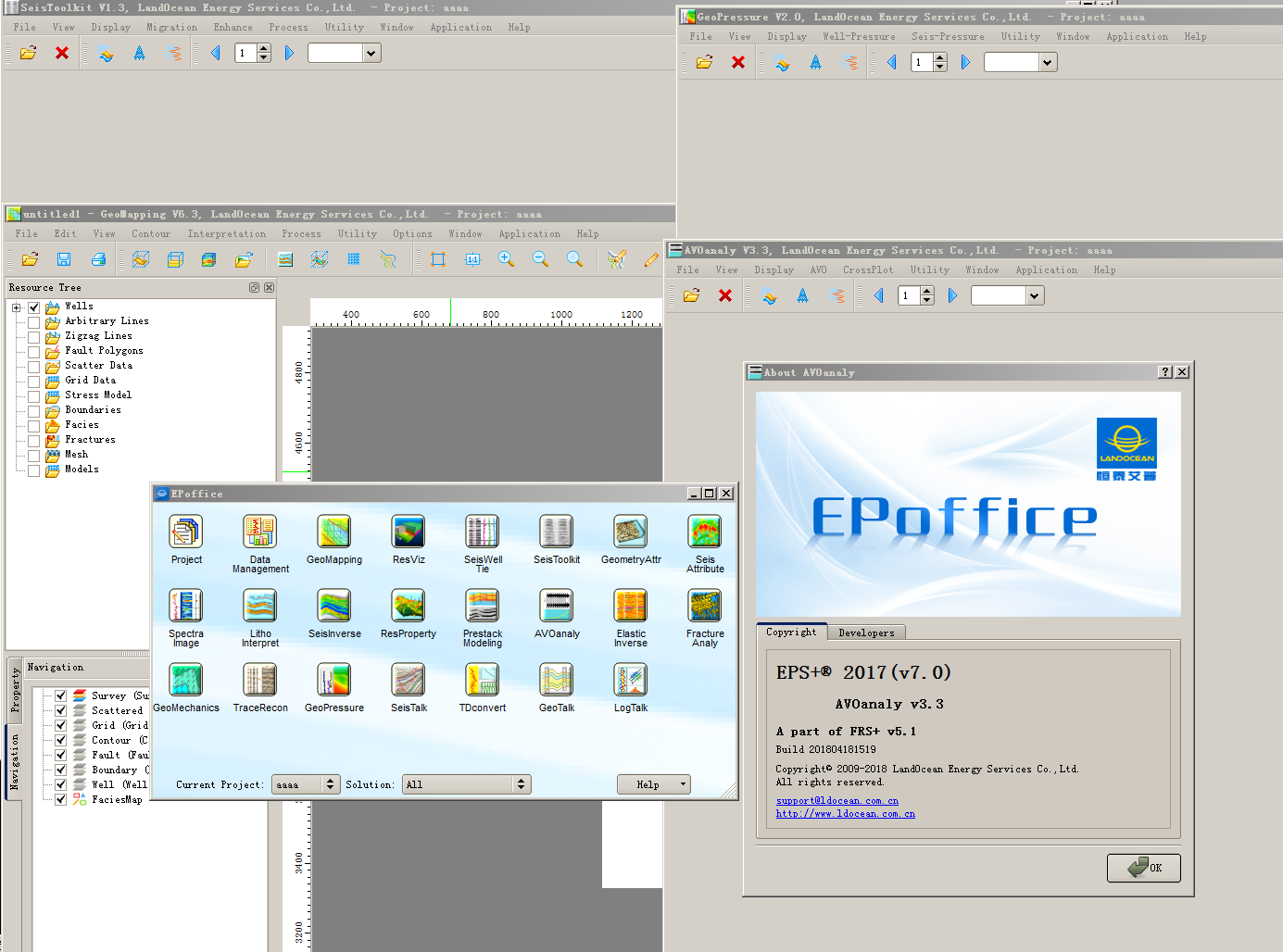Click next blue arrow in AVOanaly toolbar

coord(952,295)
